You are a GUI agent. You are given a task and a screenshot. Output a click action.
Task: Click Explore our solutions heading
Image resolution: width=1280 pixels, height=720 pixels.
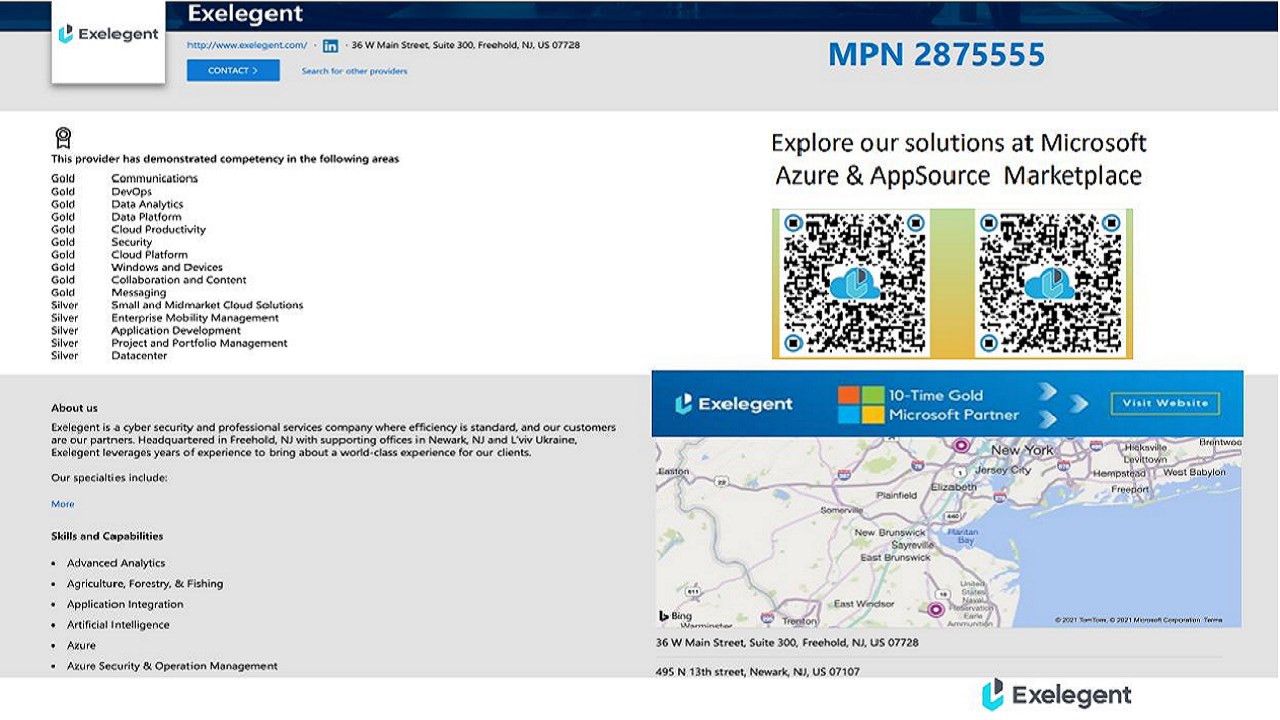pos(959,159)
